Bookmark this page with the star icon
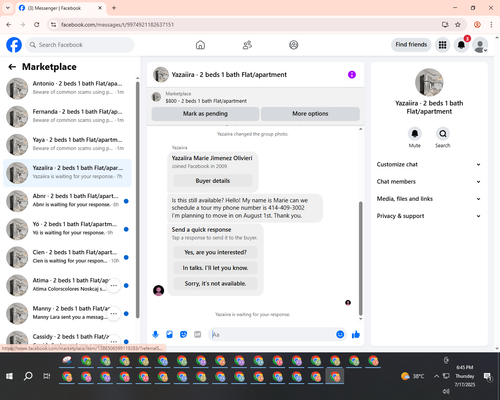Image resolution: width=500 pixels, height=400 pixels. point(458,25)
